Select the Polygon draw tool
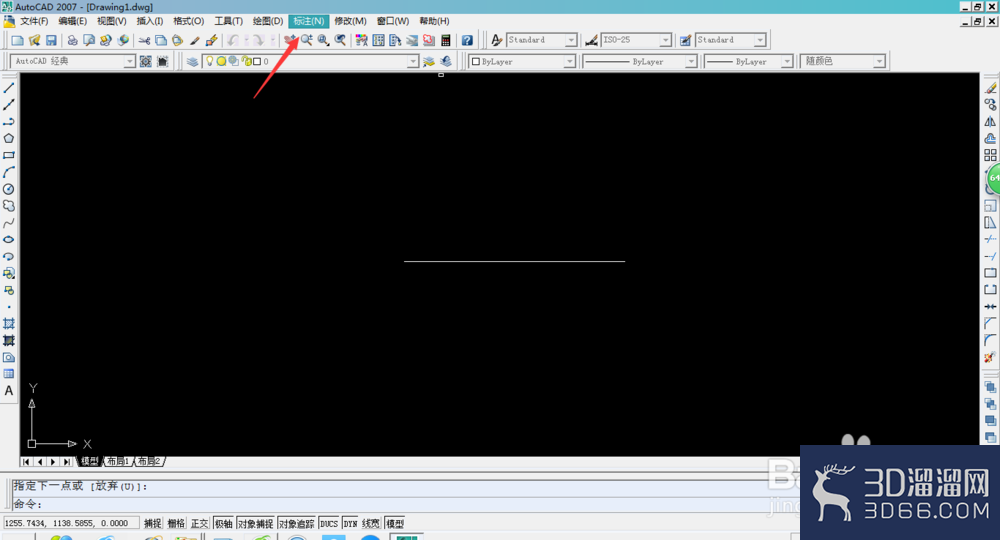Image resolution: width=1000 pixels, height=540 pixels. (x=9, y=138)
